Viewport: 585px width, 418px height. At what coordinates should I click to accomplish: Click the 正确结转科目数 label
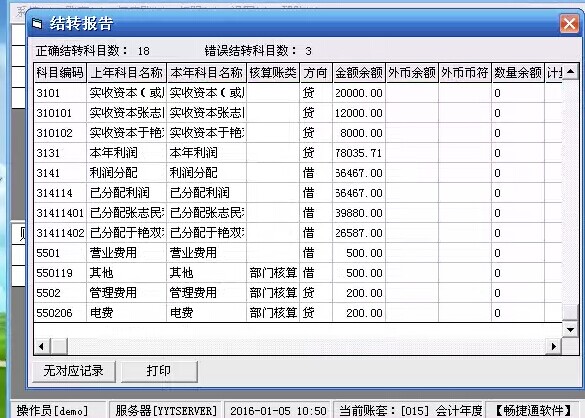click(82, 51)
